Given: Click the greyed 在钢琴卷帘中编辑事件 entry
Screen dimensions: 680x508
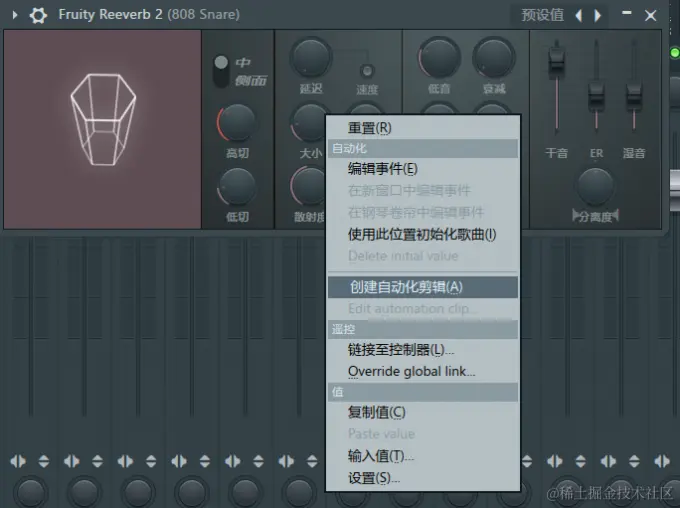Looking at the screenshot, I should (x=423, y=213).
